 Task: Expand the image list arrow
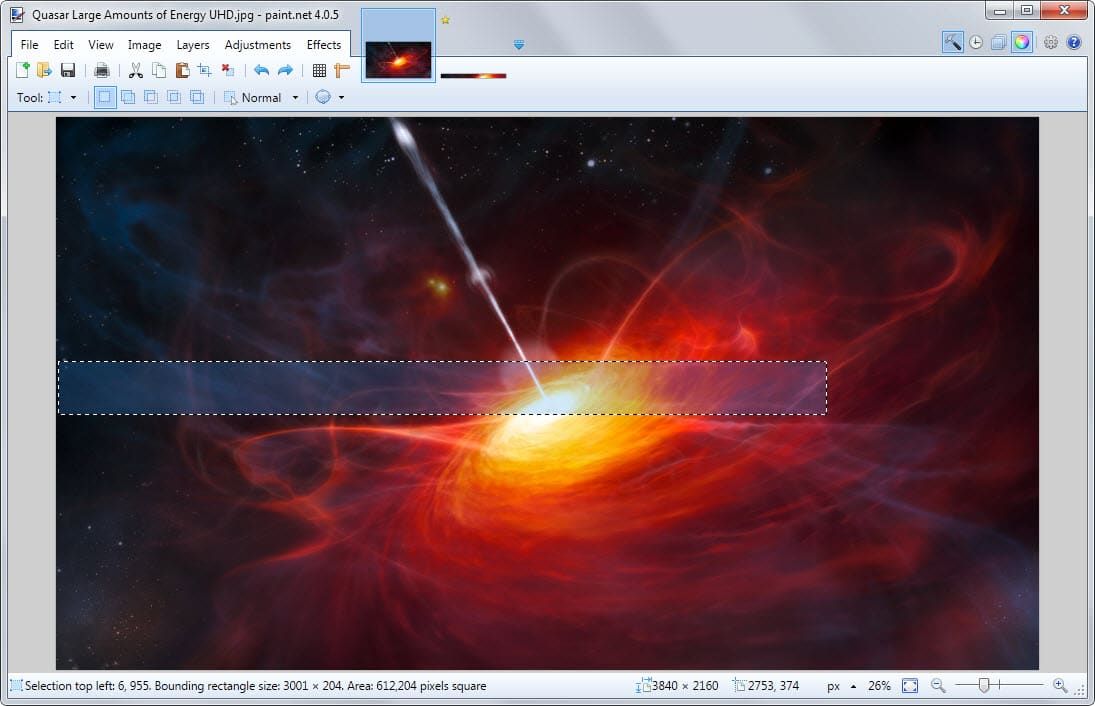519,45
